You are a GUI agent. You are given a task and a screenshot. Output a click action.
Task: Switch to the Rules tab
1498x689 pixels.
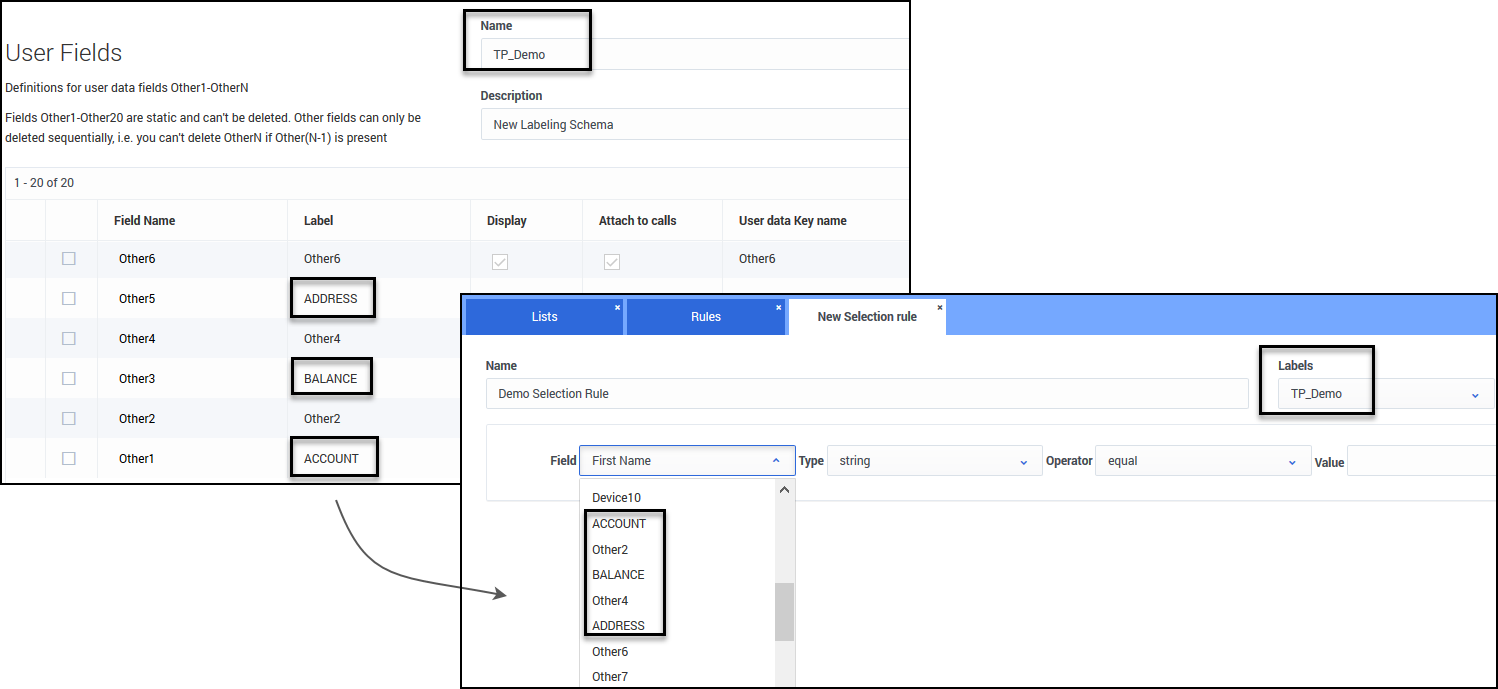click(706, 317)
